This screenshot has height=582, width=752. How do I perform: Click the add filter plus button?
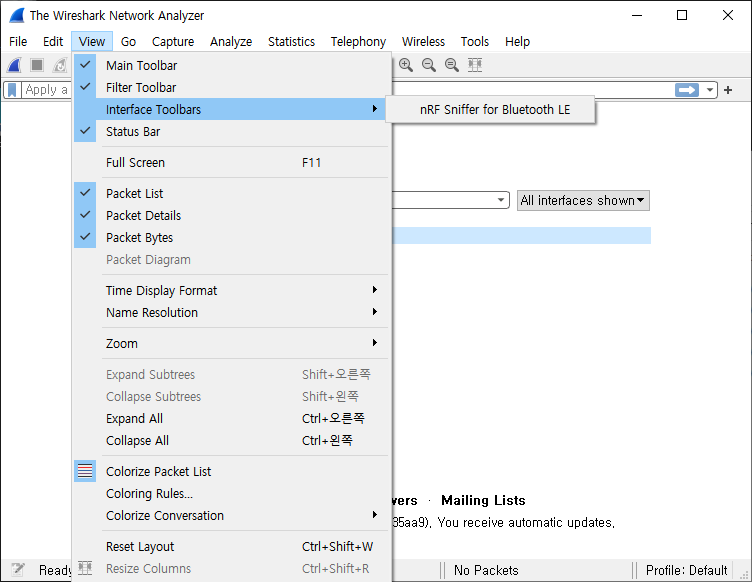click(728, 90)
